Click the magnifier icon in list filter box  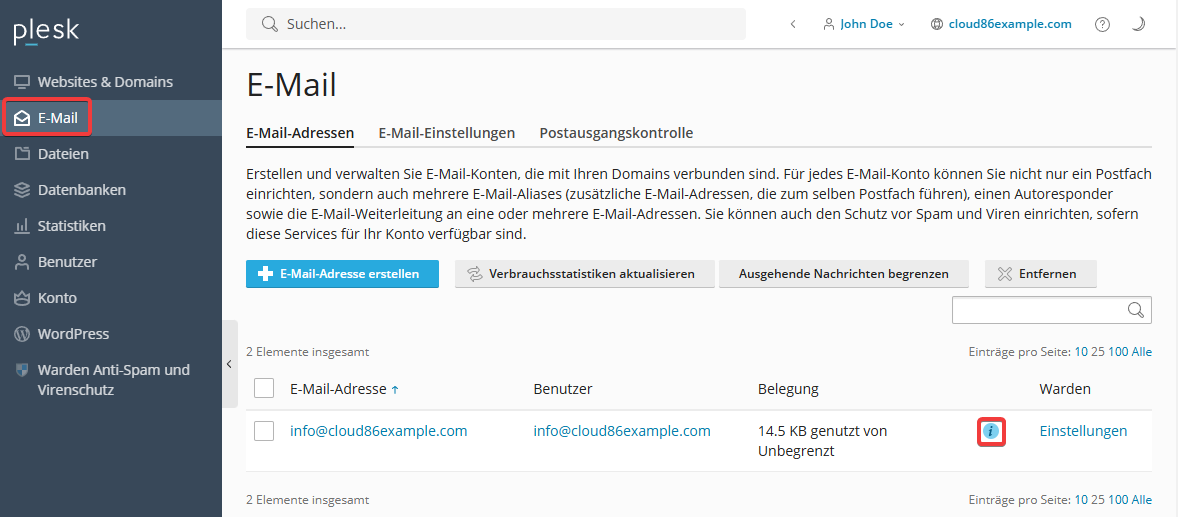point(1136,310)
